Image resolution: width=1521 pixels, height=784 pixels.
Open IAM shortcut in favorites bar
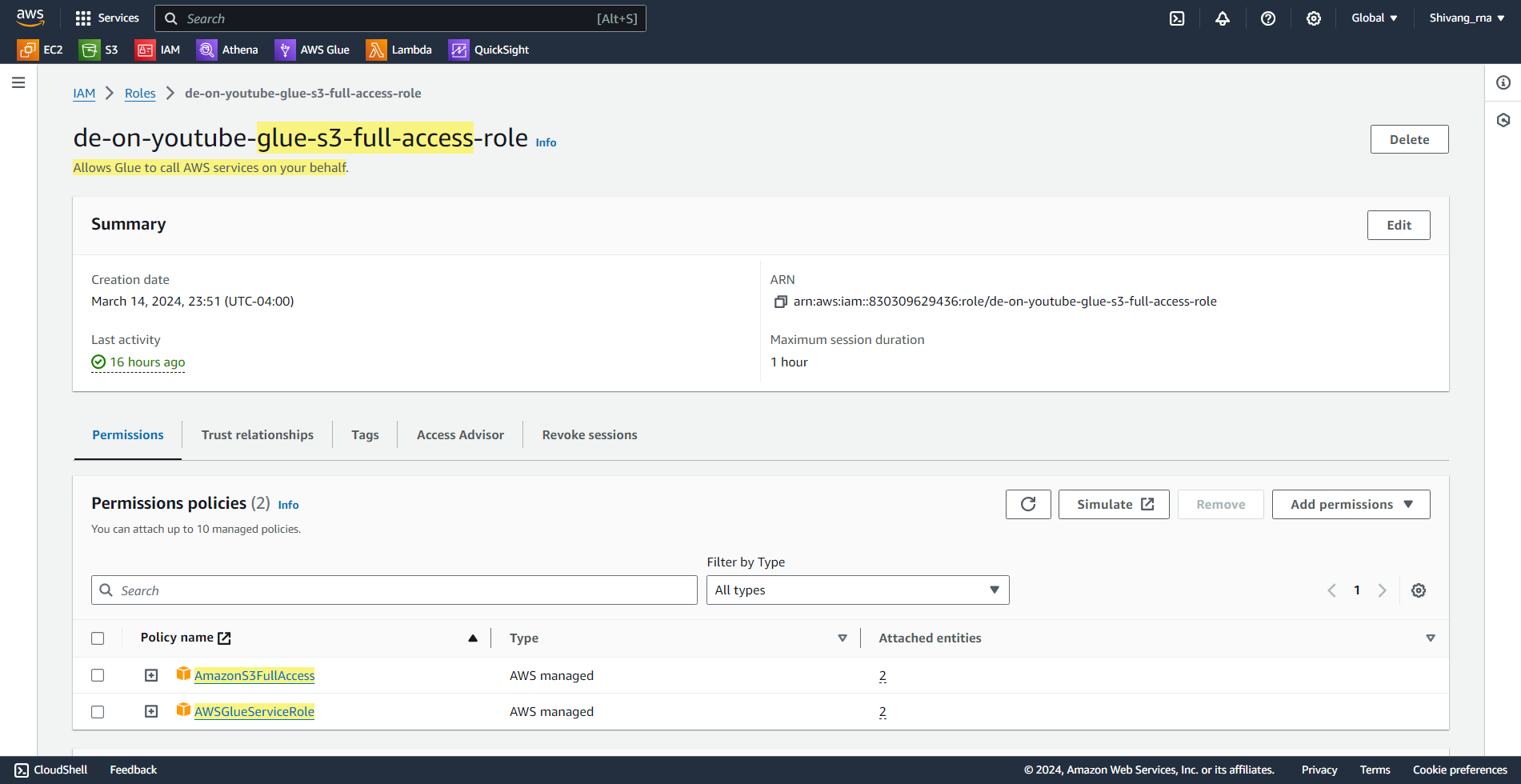pyautogui.click(x=158, y=50)
